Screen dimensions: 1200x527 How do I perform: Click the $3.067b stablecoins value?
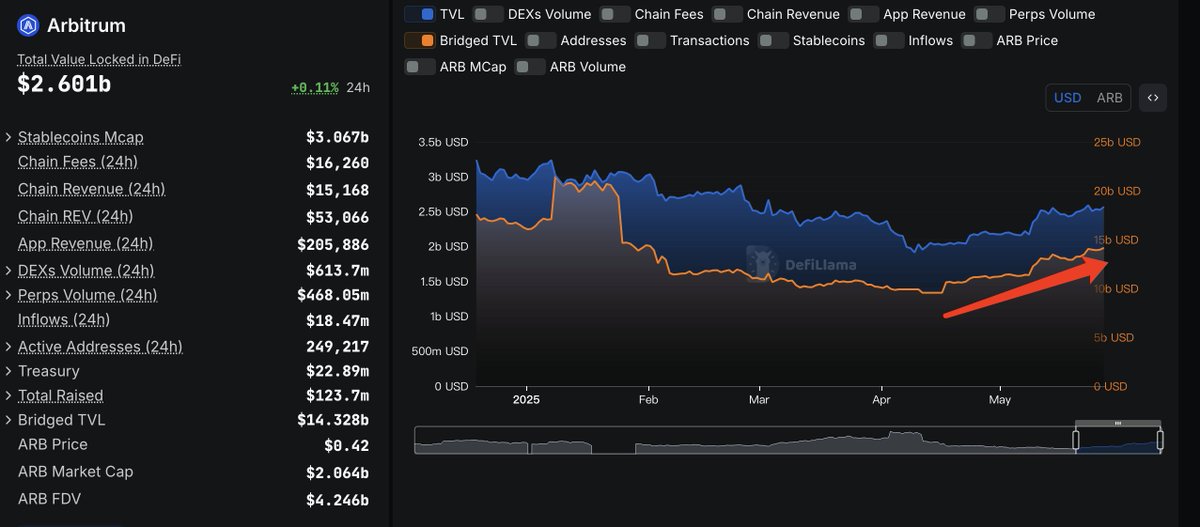click(x=338, y=137)
